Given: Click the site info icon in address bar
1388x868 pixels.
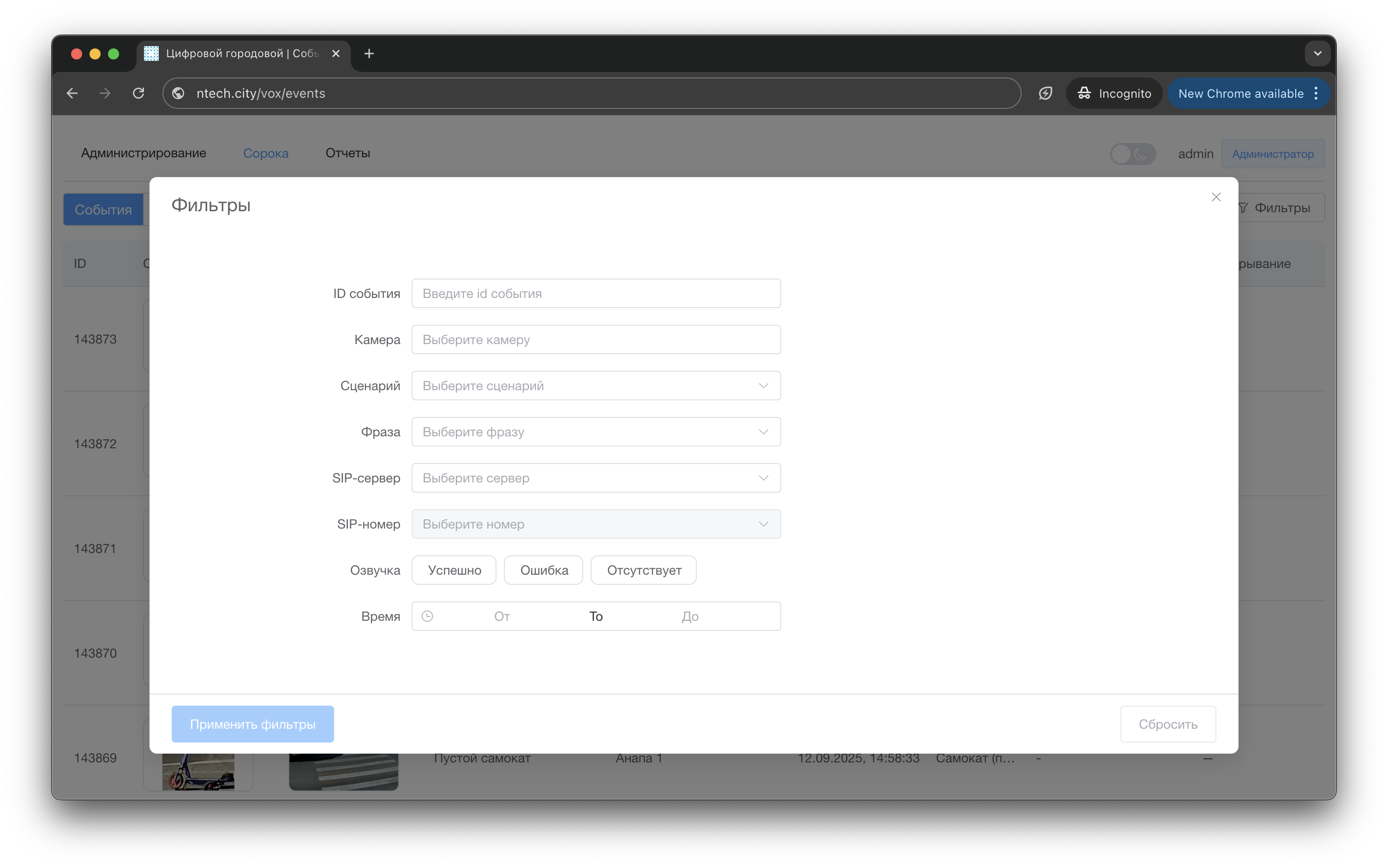Looking at the screenshot, I should (x=179, y=93).
